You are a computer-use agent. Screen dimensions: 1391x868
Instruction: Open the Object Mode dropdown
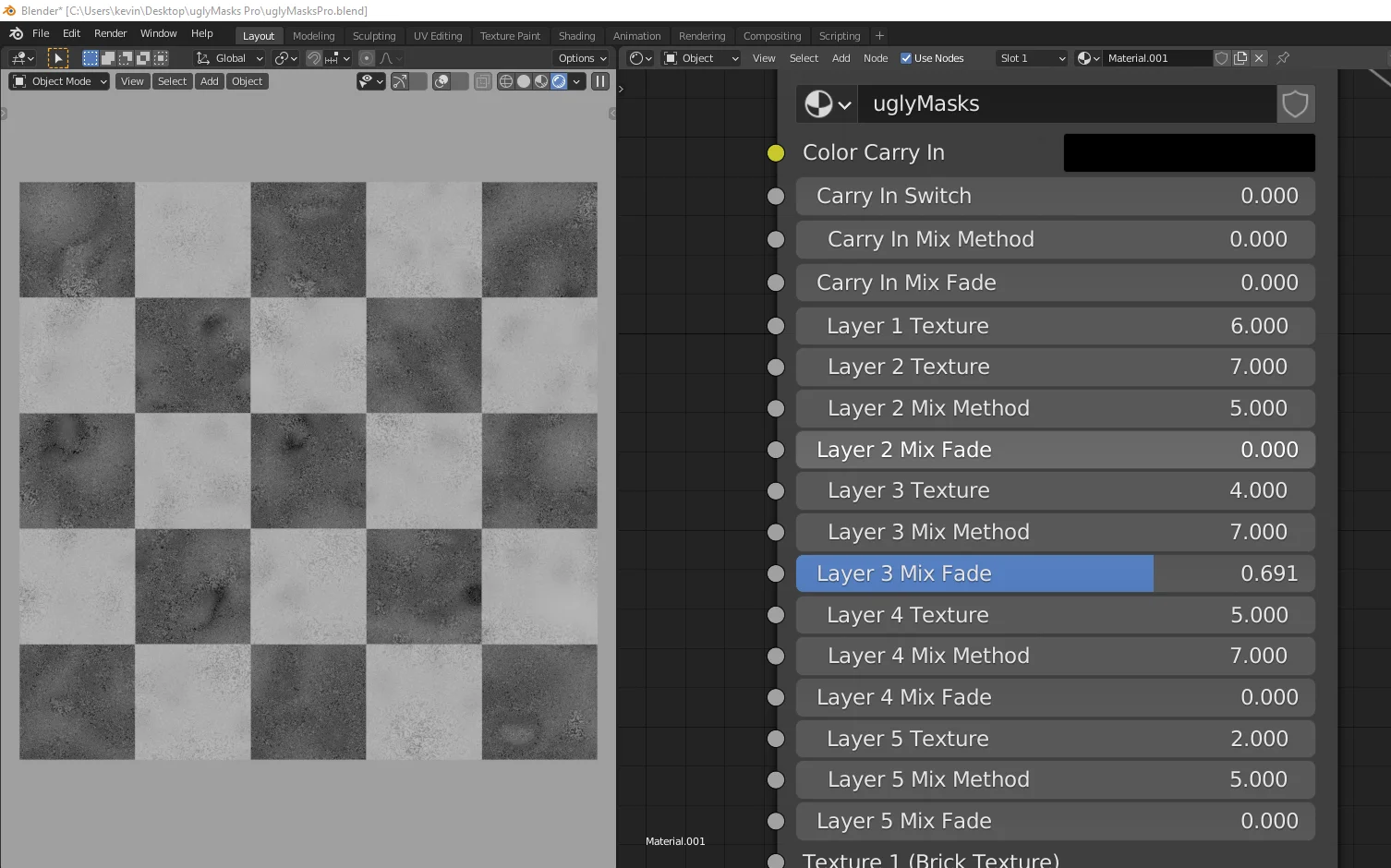(58, 81)
